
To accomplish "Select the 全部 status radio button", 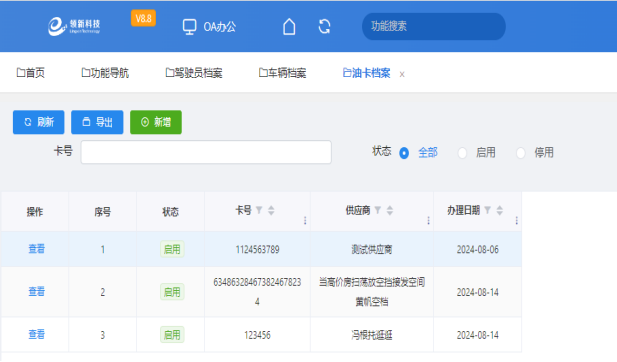I will tap(404, 153).
